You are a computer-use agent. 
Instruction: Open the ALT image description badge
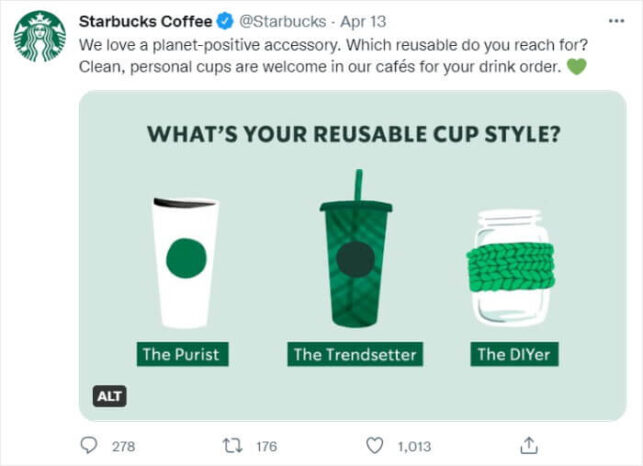(x=109, y=397)
